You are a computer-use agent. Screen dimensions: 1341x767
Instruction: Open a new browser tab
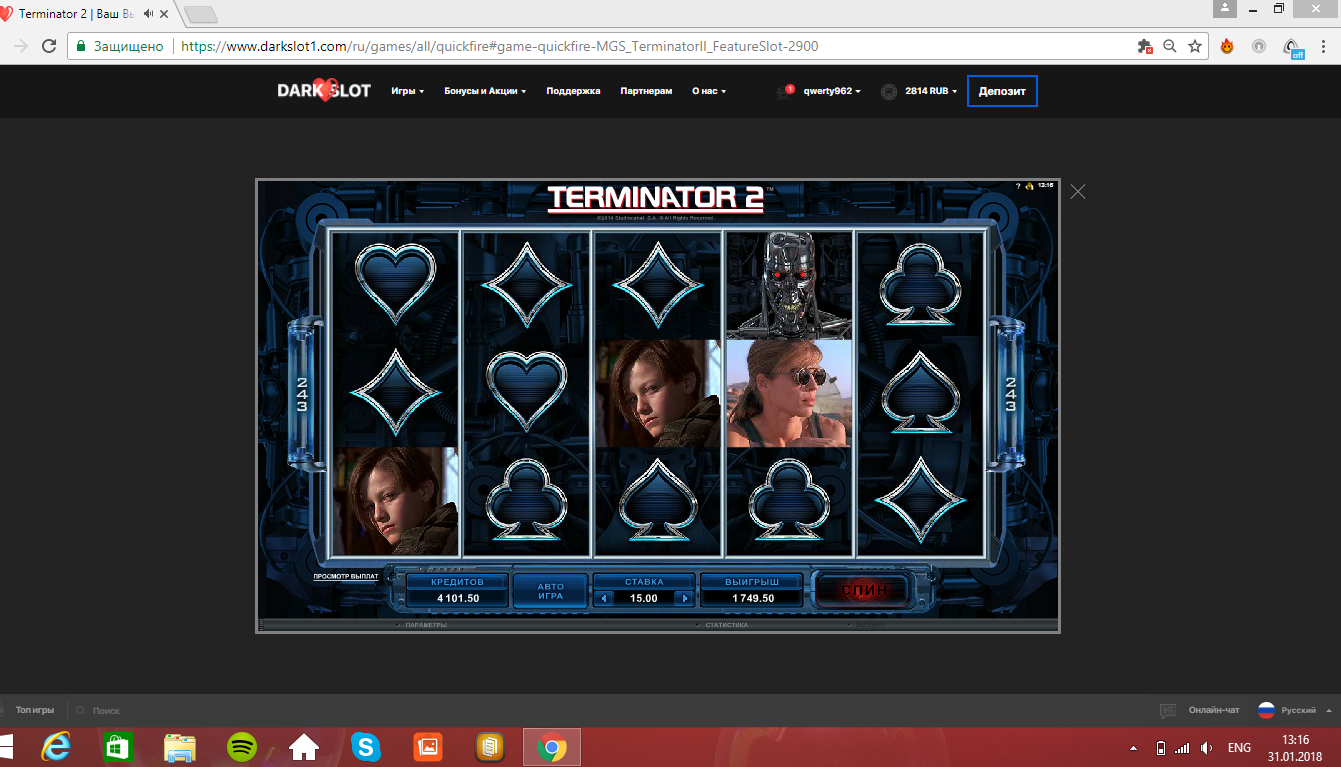point(201,15)
